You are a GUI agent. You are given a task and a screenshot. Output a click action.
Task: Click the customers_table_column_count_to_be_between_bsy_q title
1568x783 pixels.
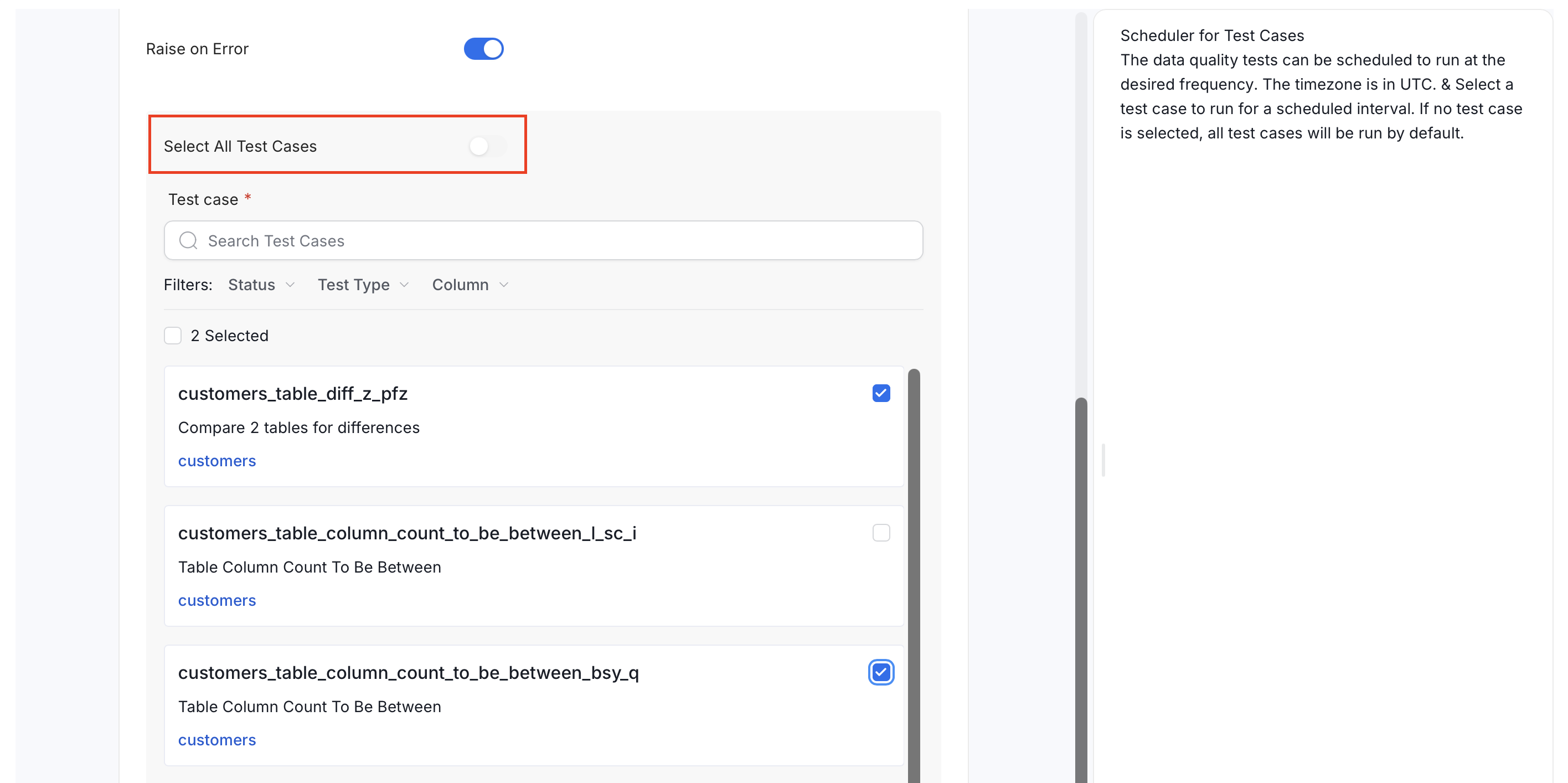coord(409,673)
